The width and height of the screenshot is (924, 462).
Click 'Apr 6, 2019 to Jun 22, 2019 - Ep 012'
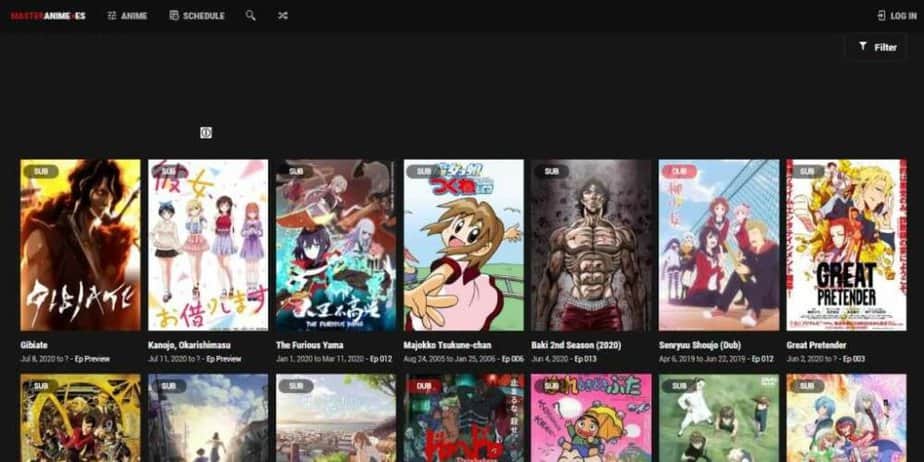point(716,359)
